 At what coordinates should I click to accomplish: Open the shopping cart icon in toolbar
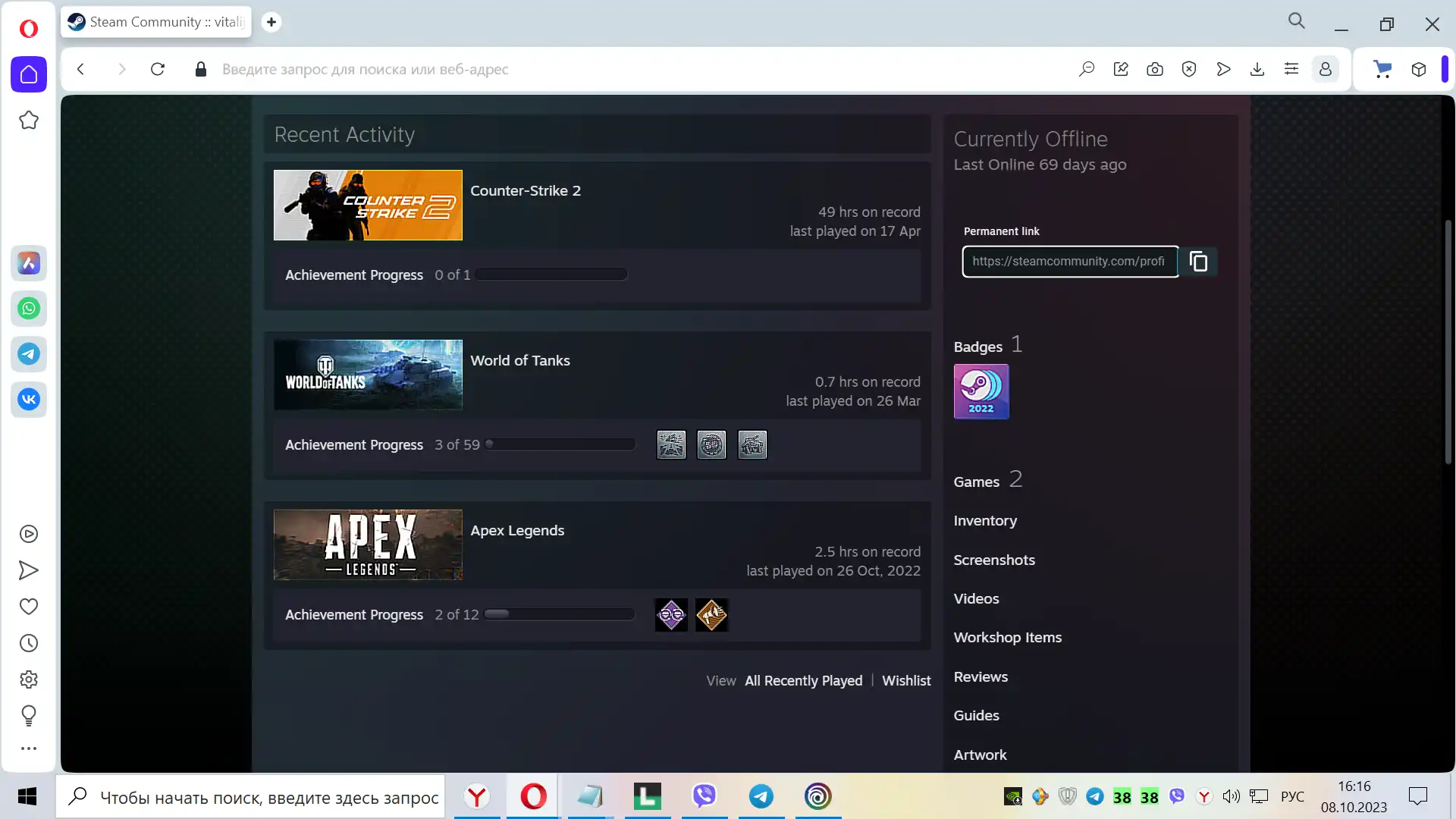pos(1383,69)
